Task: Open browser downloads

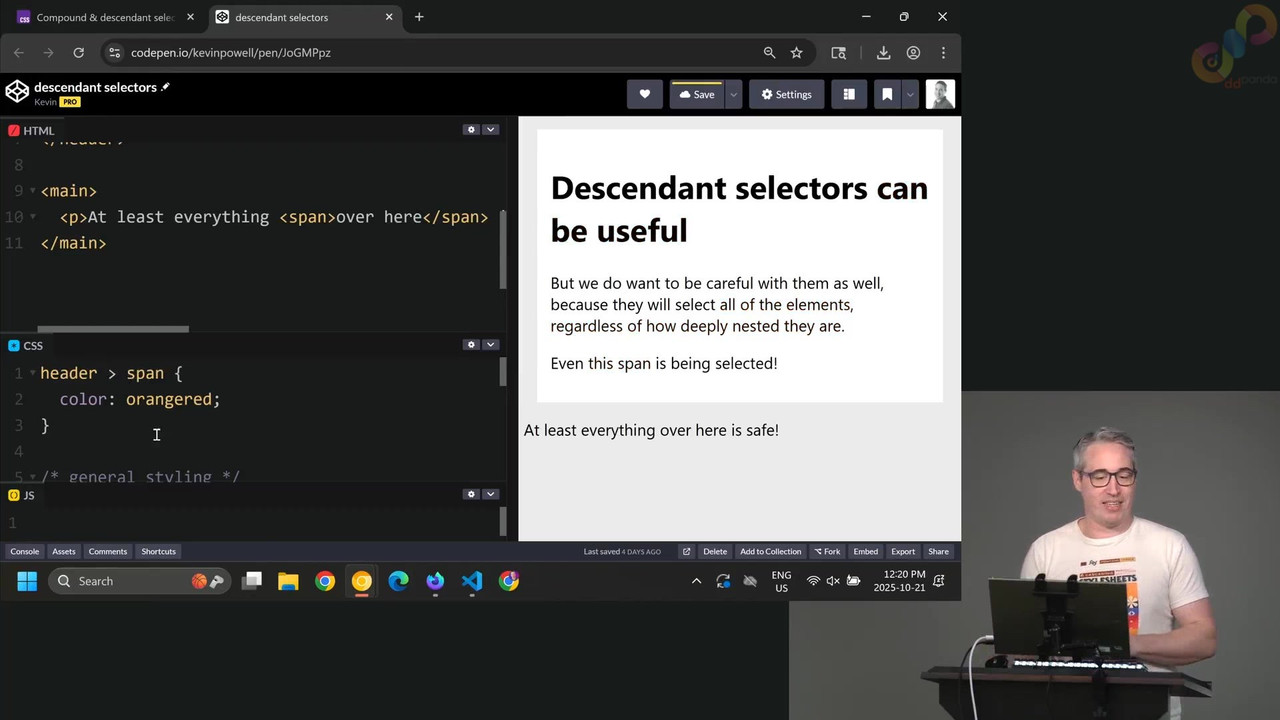Action: (883, 52)
